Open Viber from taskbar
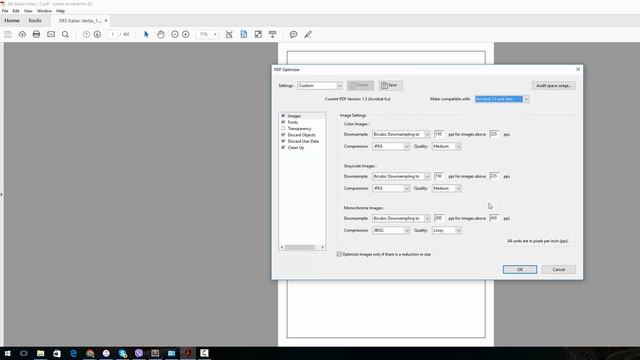 point(139,353)
